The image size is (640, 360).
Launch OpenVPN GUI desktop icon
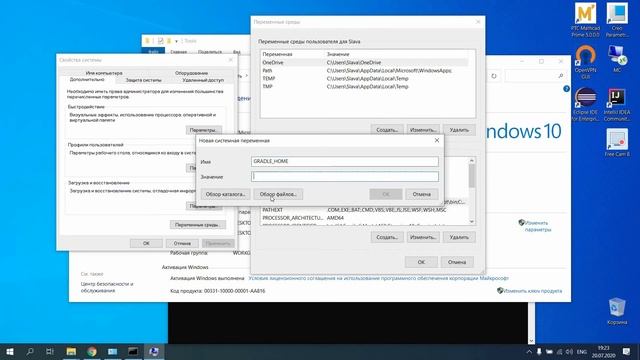[x=585, y=62]
